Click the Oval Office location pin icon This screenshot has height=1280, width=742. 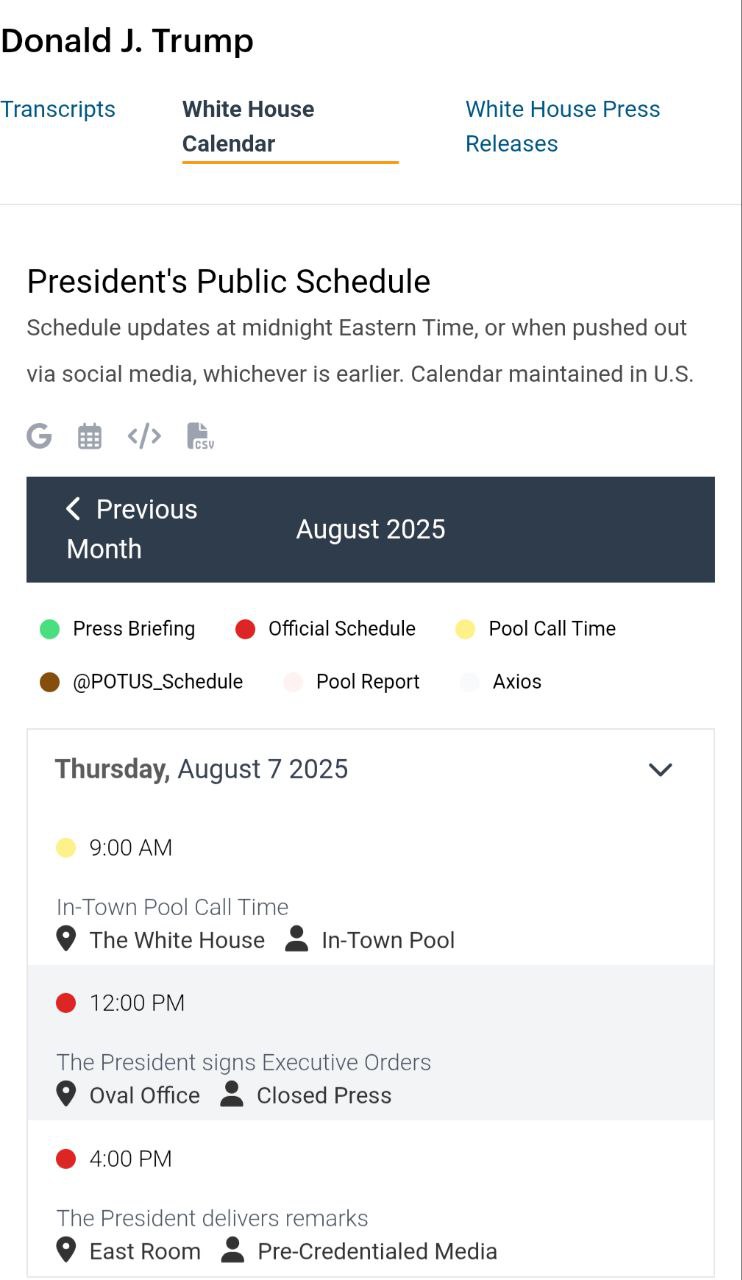click(66, 1094)
